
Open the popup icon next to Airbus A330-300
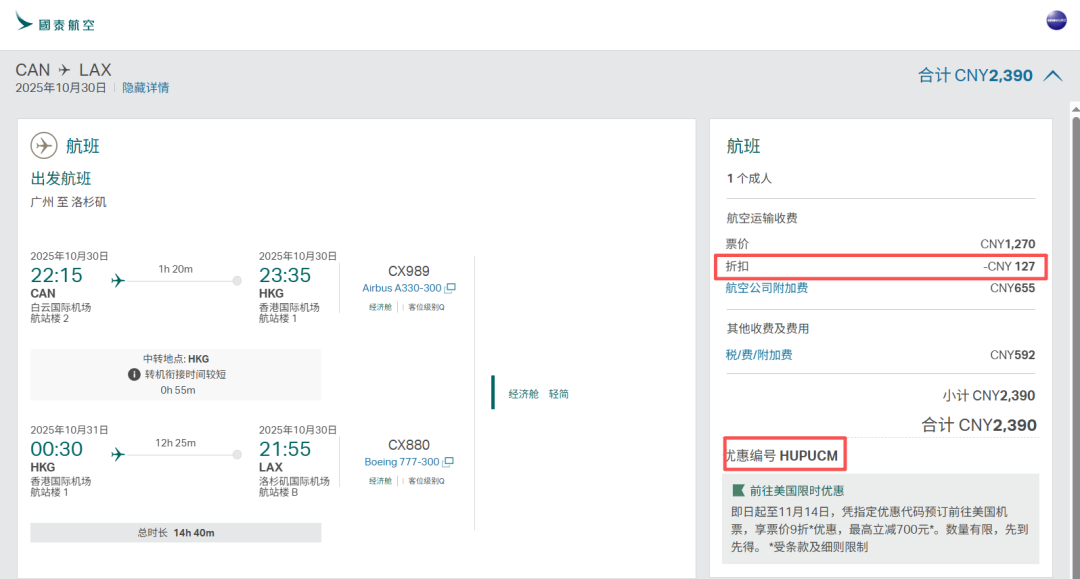[451, 288]
